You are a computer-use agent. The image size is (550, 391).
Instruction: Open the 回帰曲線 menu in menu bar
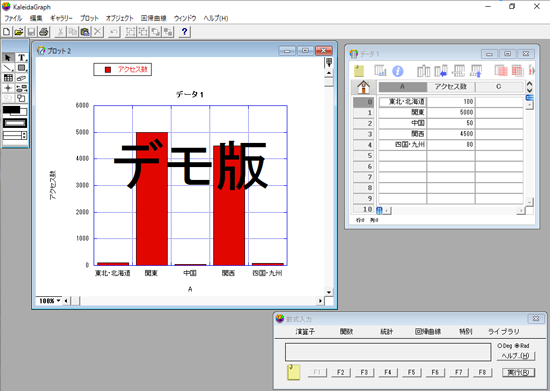click(x=153, y=18)
